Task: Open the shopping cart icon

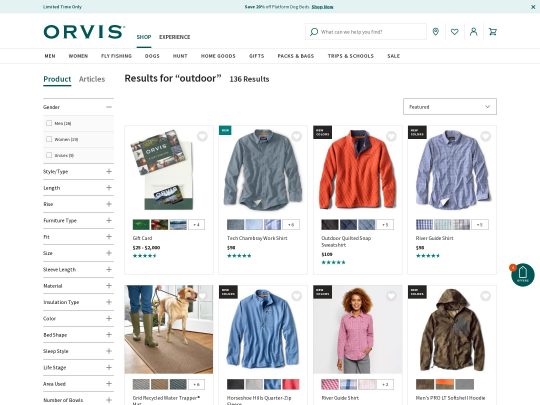Action: pos(493,32)
